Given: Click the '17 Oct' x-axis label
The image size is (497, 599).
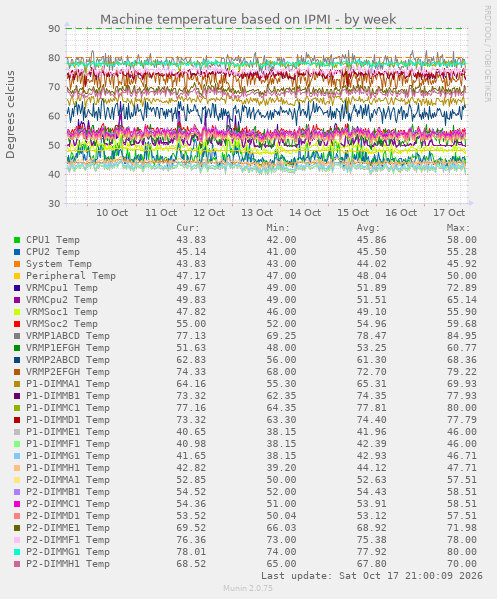Looking at the screenshot, I should click(x=449, y=213).
